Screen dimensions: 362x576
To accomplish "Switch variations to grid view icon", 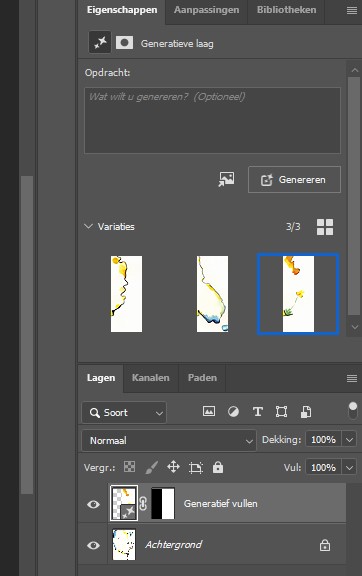I will (x=325, y=227).
